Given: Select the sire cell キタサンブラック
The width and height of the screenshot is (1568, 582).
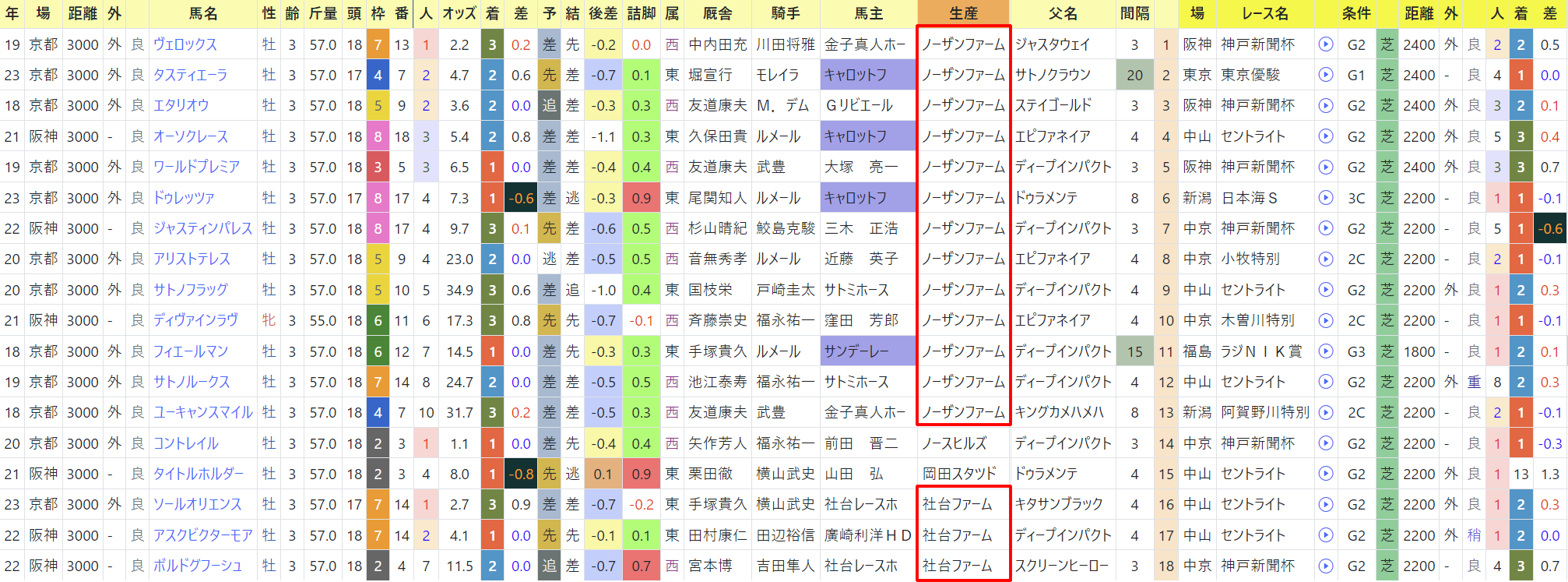Looking at the screenshot, I should pos(1063,504).
